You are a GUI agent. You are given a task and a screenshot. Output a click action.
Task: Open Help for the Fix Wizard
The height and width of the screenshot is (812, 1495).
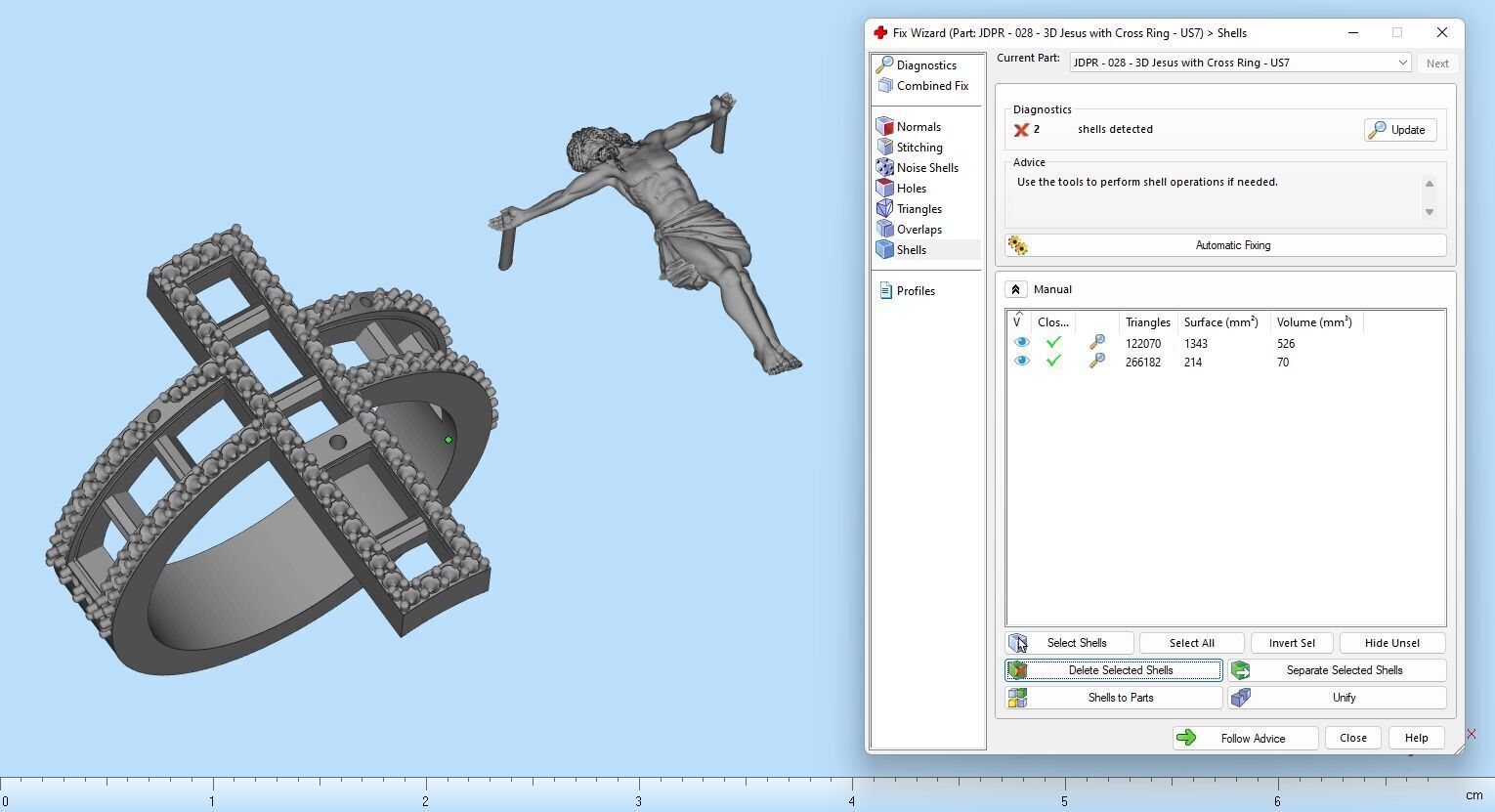(1416, 738)
